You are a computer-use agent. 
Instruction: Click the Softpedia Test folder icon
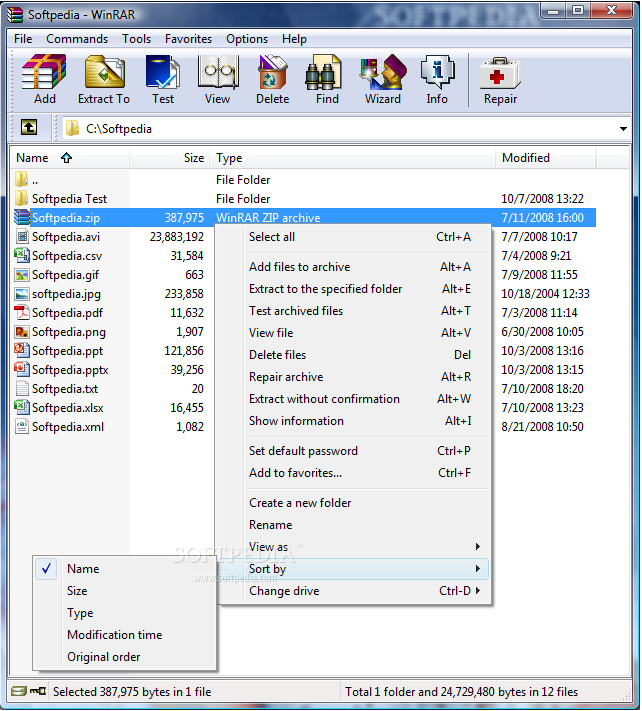coord(21,198)
